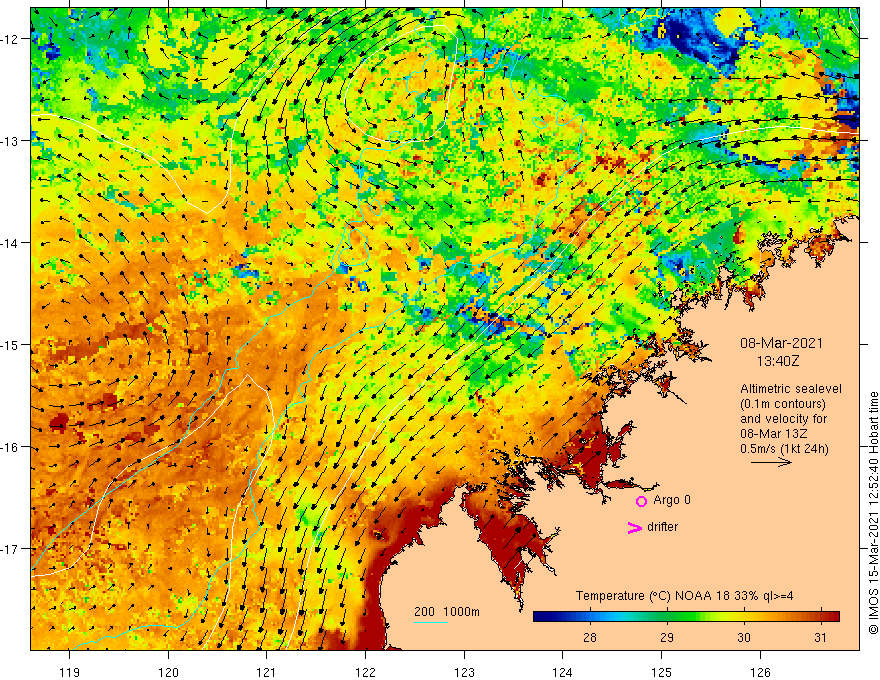Click the Altimetric sealevel text line
Screen dimensions: 880x680
[x=790, y=389]
